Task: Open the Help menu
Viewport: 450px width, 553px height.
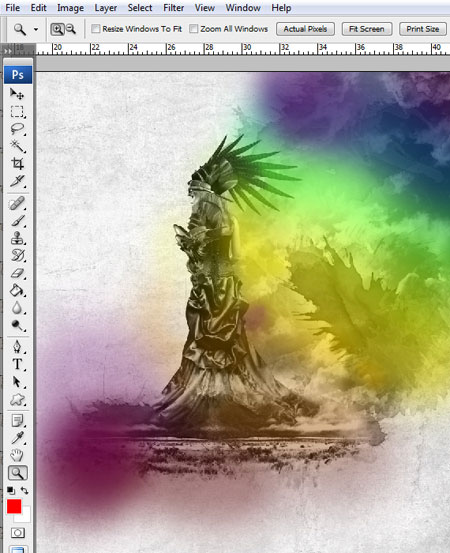Action: click(281, 8)
